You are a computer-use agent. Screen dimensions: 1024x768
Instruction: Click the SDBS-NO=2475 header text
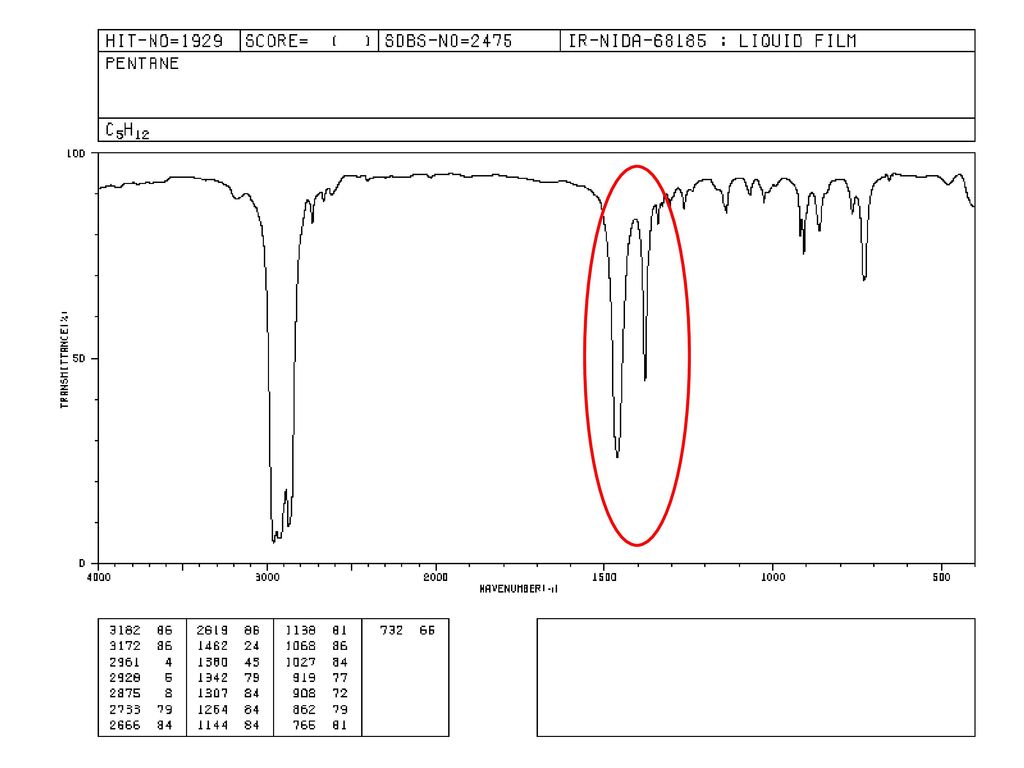(448, 41)
